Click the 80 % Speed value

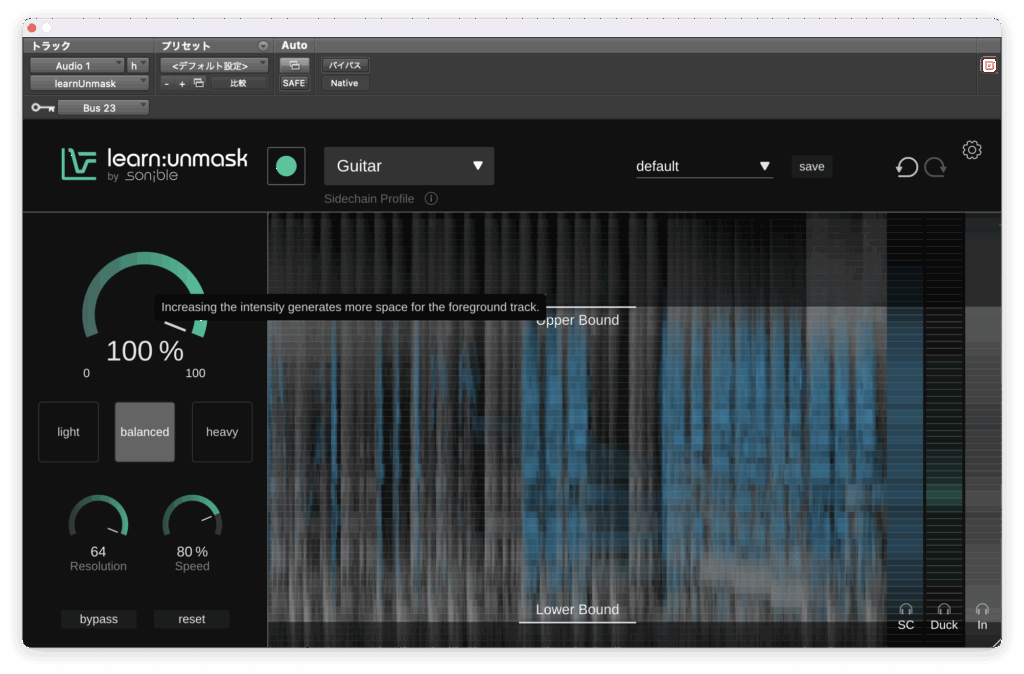[192, 552]
